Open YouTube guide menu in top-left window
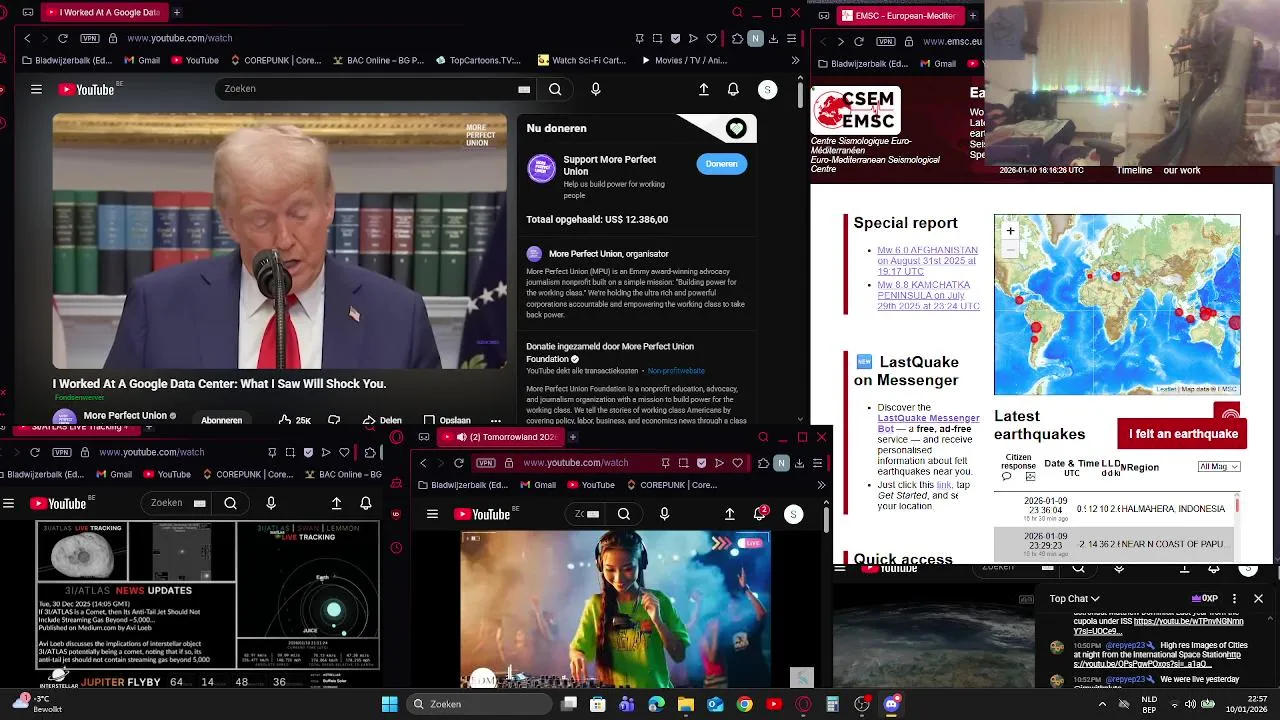Viewport: 1280px width, 720px height. pos(36,89)
